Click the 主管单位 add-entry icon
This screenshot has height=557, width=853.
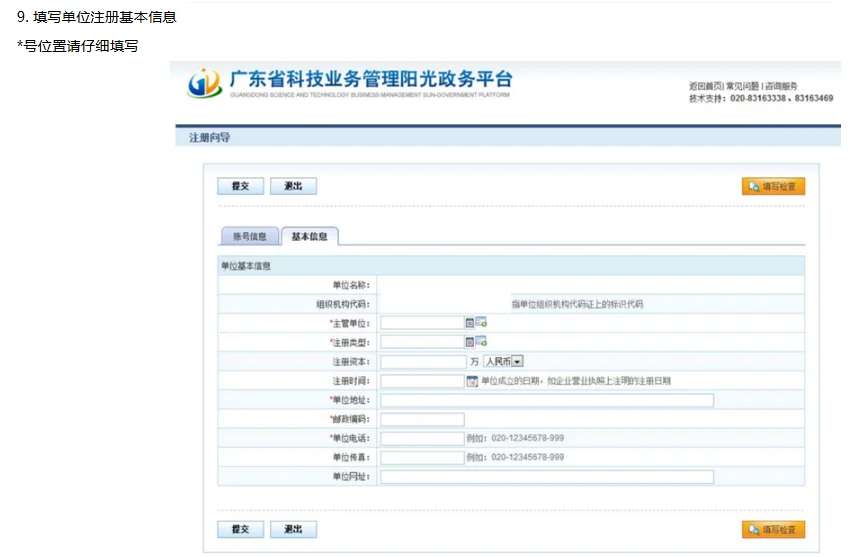pyautogui.click(x=481, y=323)
